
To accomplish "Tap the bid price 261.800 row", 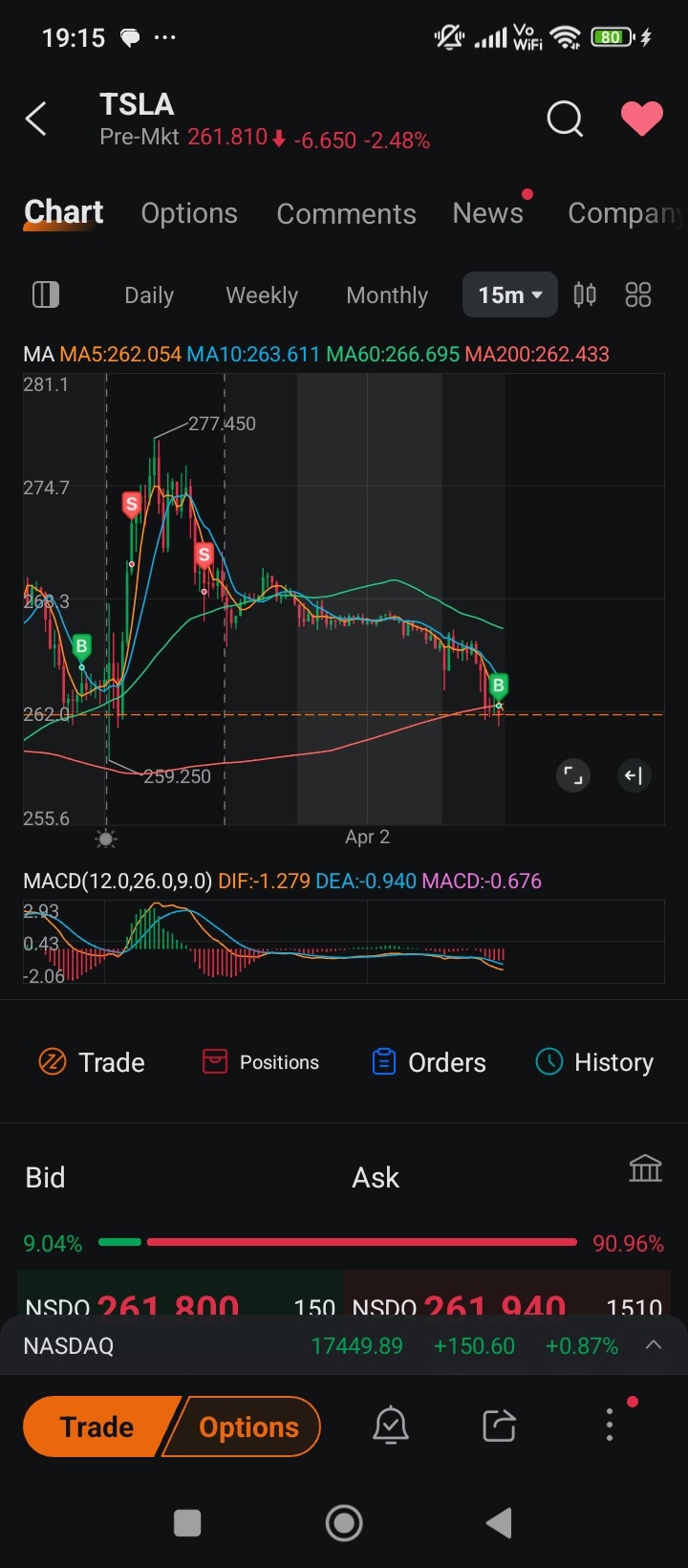I will pyautogui.click(x=181, y=1293).
